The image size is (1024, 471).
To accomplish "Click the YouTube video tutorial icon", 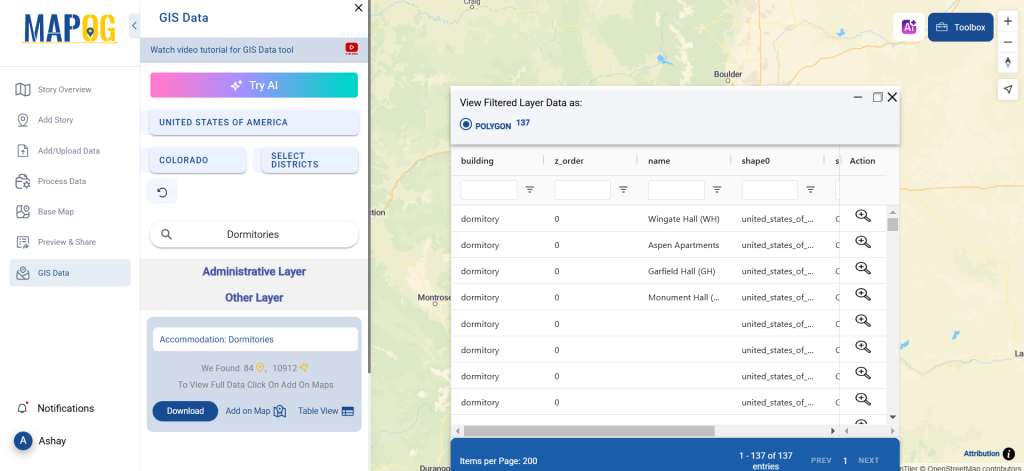I will (x=351, y=48).
